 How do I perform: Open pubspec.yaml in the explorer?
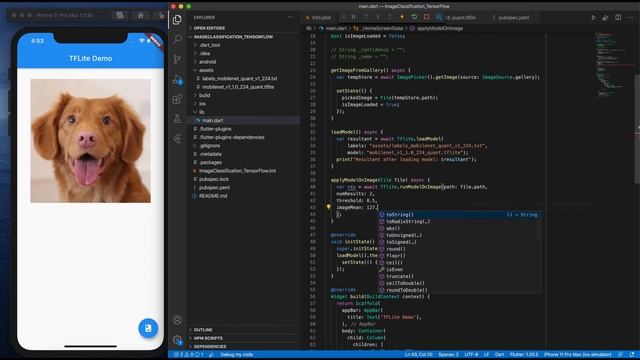pos(214,188)
